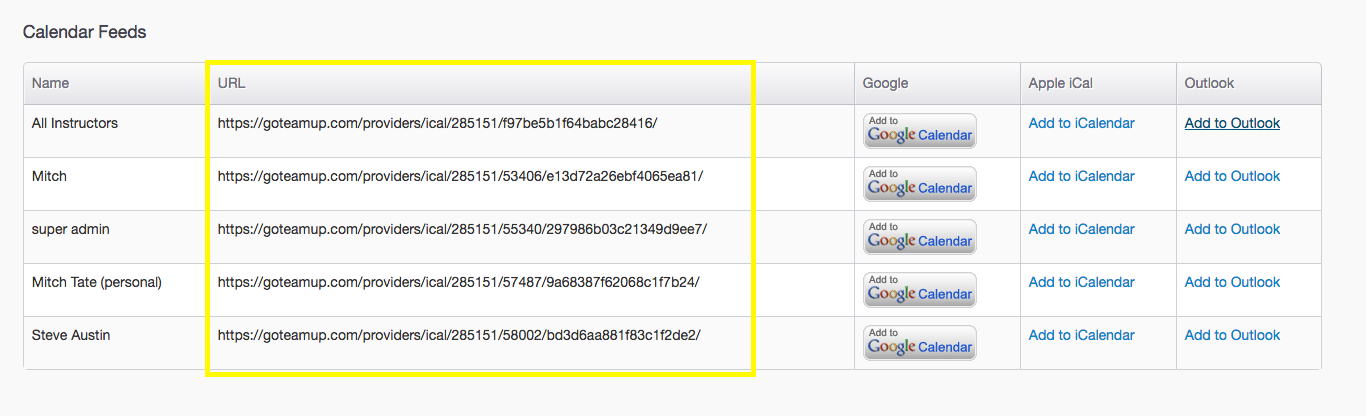Add super admin feed to Outlook
Screen dimensions: 1366x416
(1232, 229)
